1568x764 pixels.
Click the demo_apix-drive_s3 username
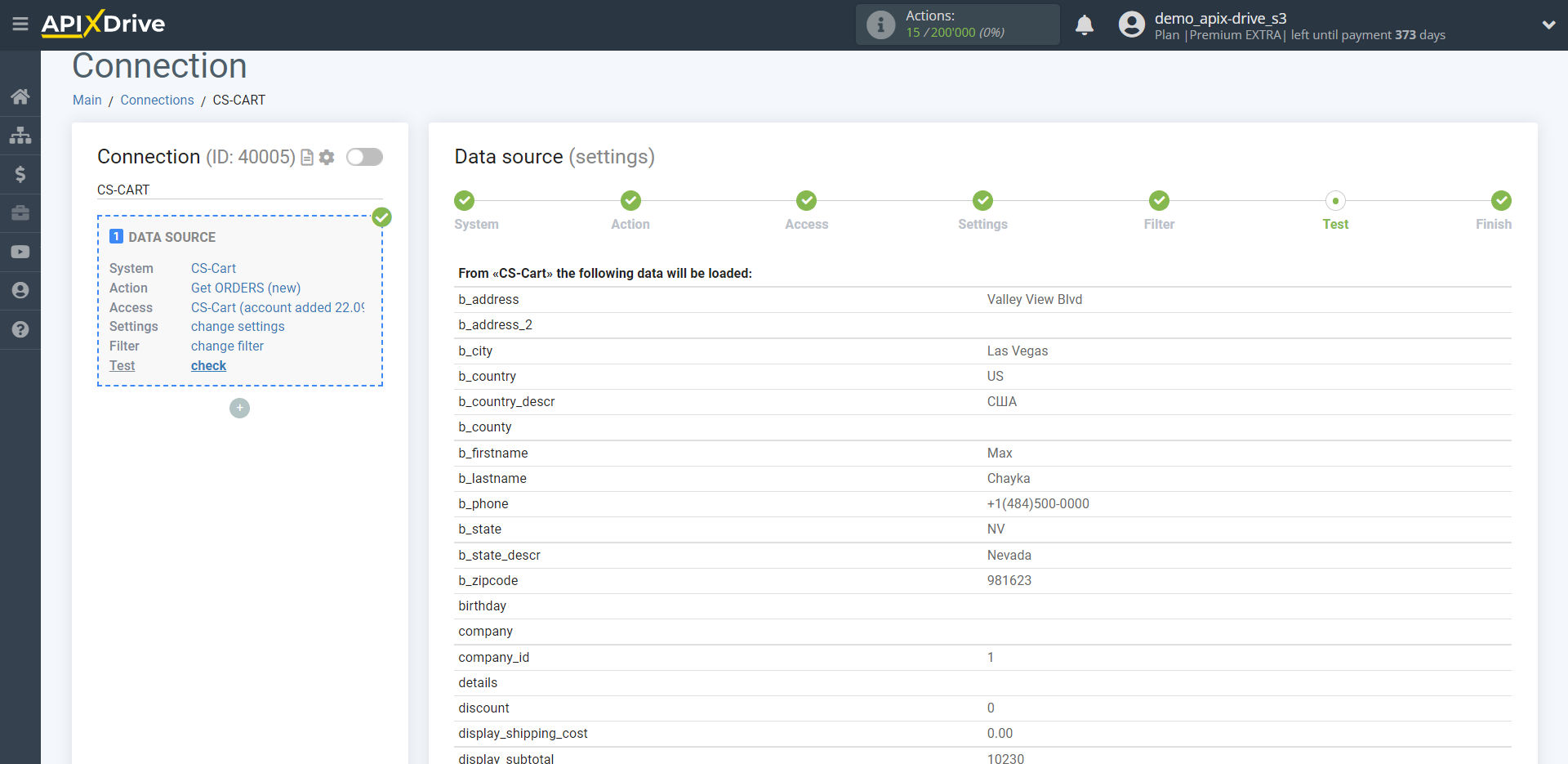tap(1220, 18)
